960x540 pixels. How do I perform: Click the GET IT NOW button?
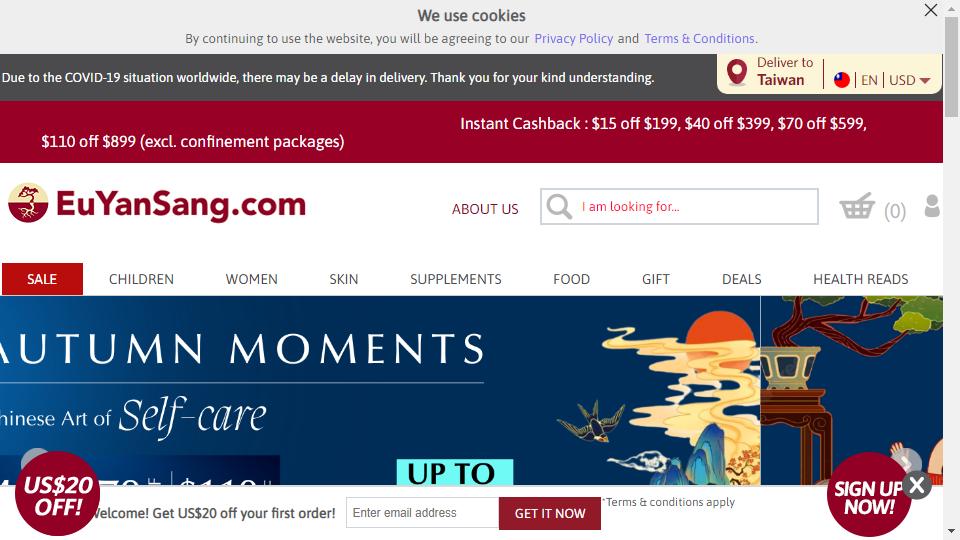[x=550, y=514]
